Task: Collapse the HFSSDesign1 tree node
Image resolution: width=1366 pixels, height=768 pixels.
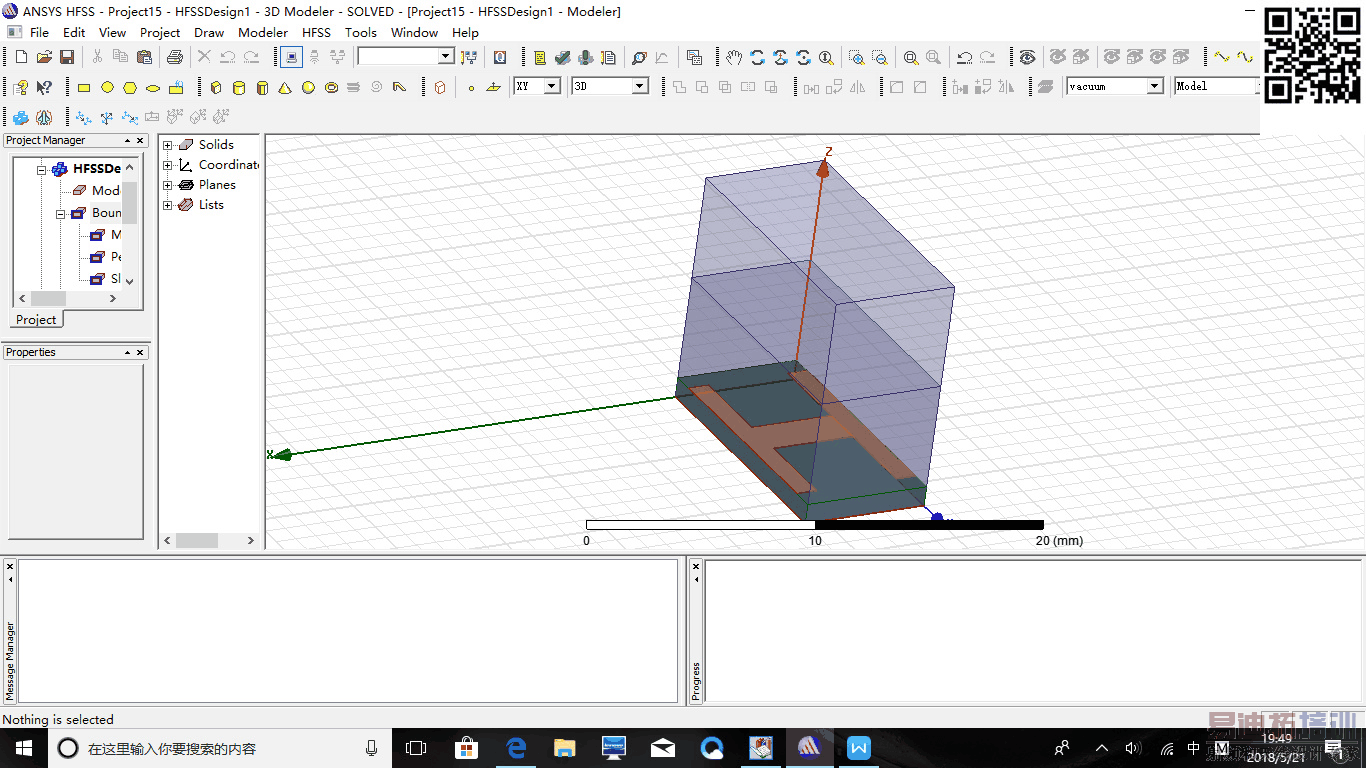Action: pyautogui.click(x=42, y=170)
